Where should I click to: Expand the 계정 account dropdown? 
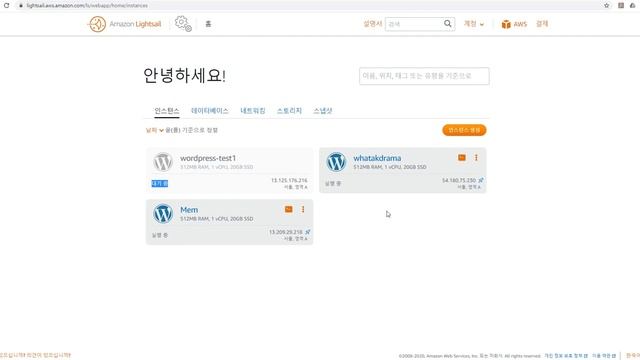473,24
